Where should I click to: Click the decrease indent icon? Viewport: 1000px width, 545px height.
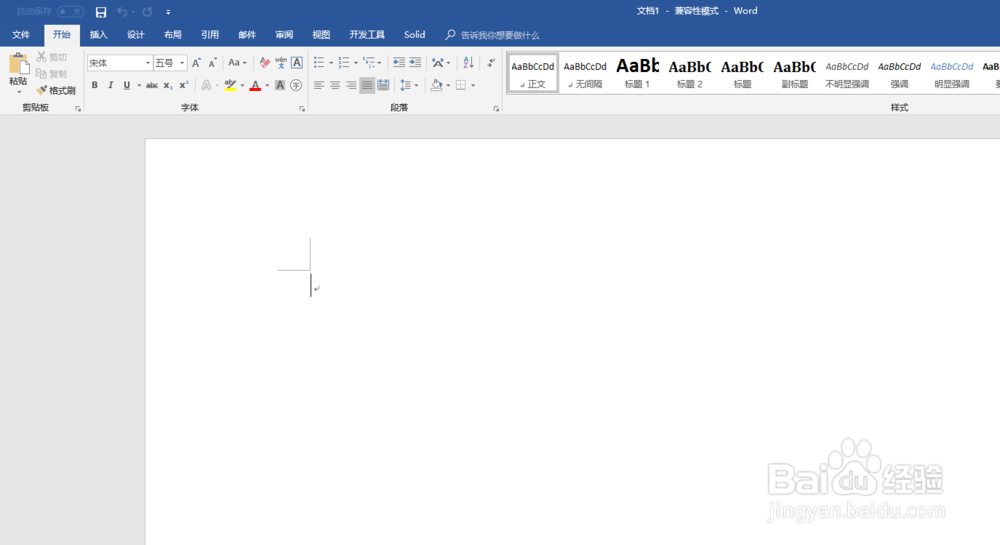(x=399, y=62)
